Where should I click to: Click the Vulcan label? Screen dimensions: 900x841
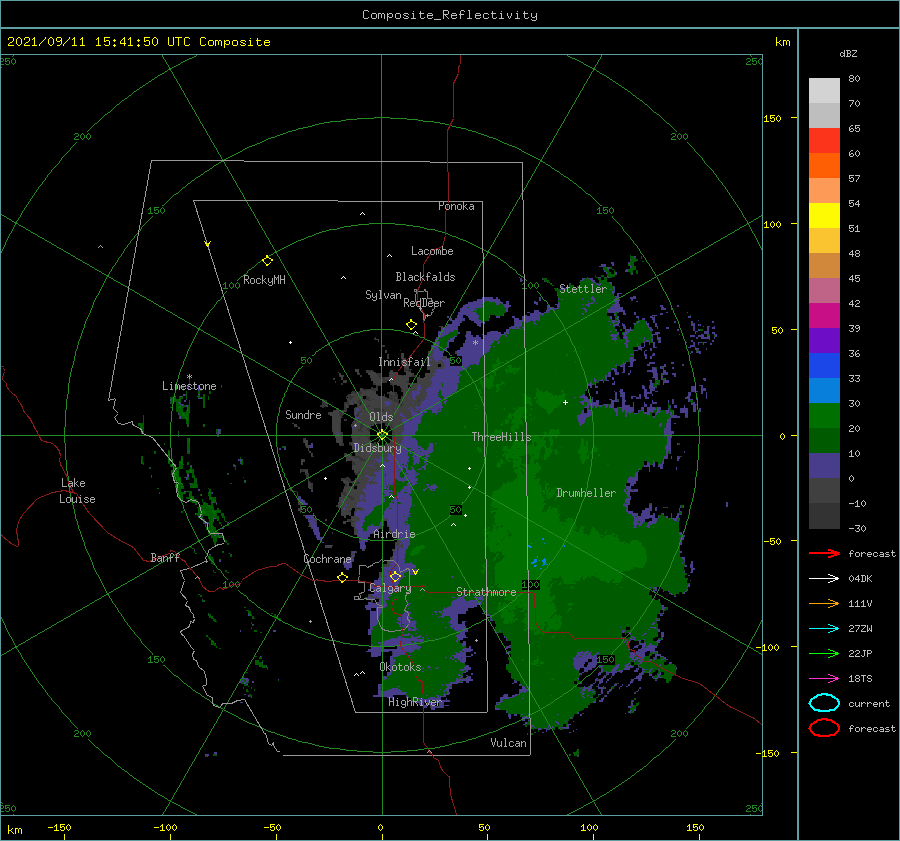tap(508, 743)
